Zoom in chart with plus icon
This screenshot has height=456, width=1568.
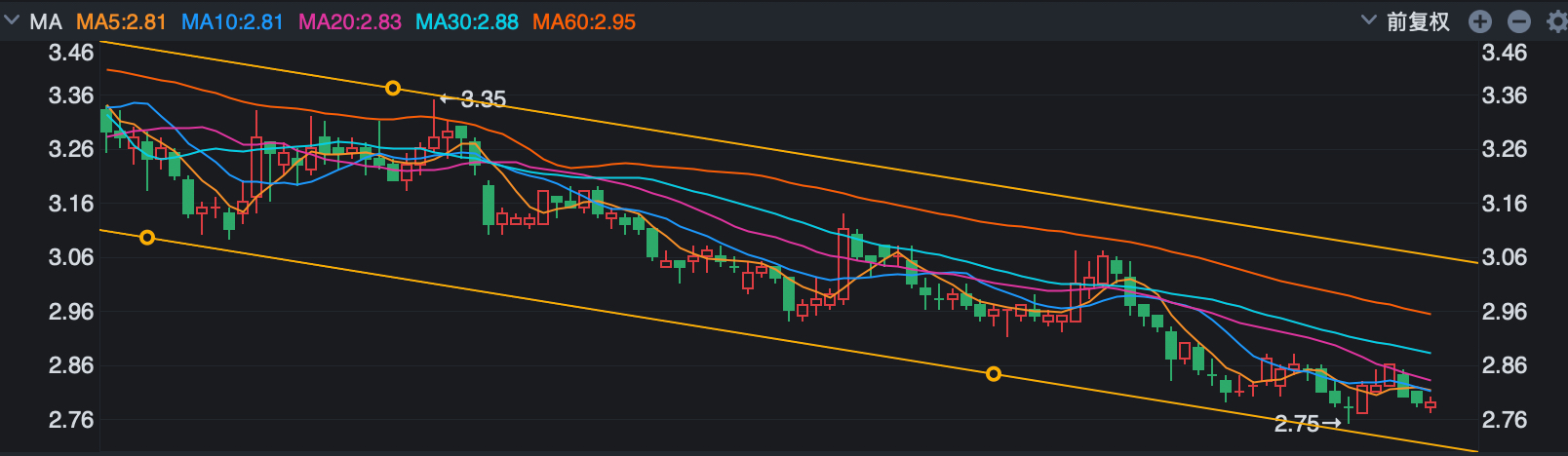1480,21
